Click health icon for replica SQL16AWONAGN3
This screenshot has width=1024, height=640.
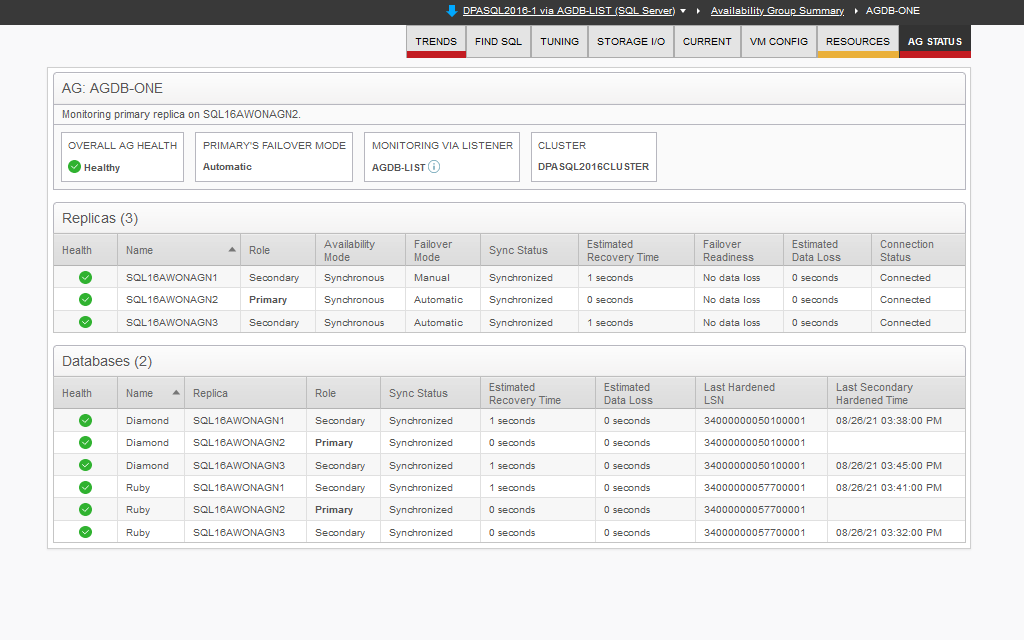coord(85,322)
